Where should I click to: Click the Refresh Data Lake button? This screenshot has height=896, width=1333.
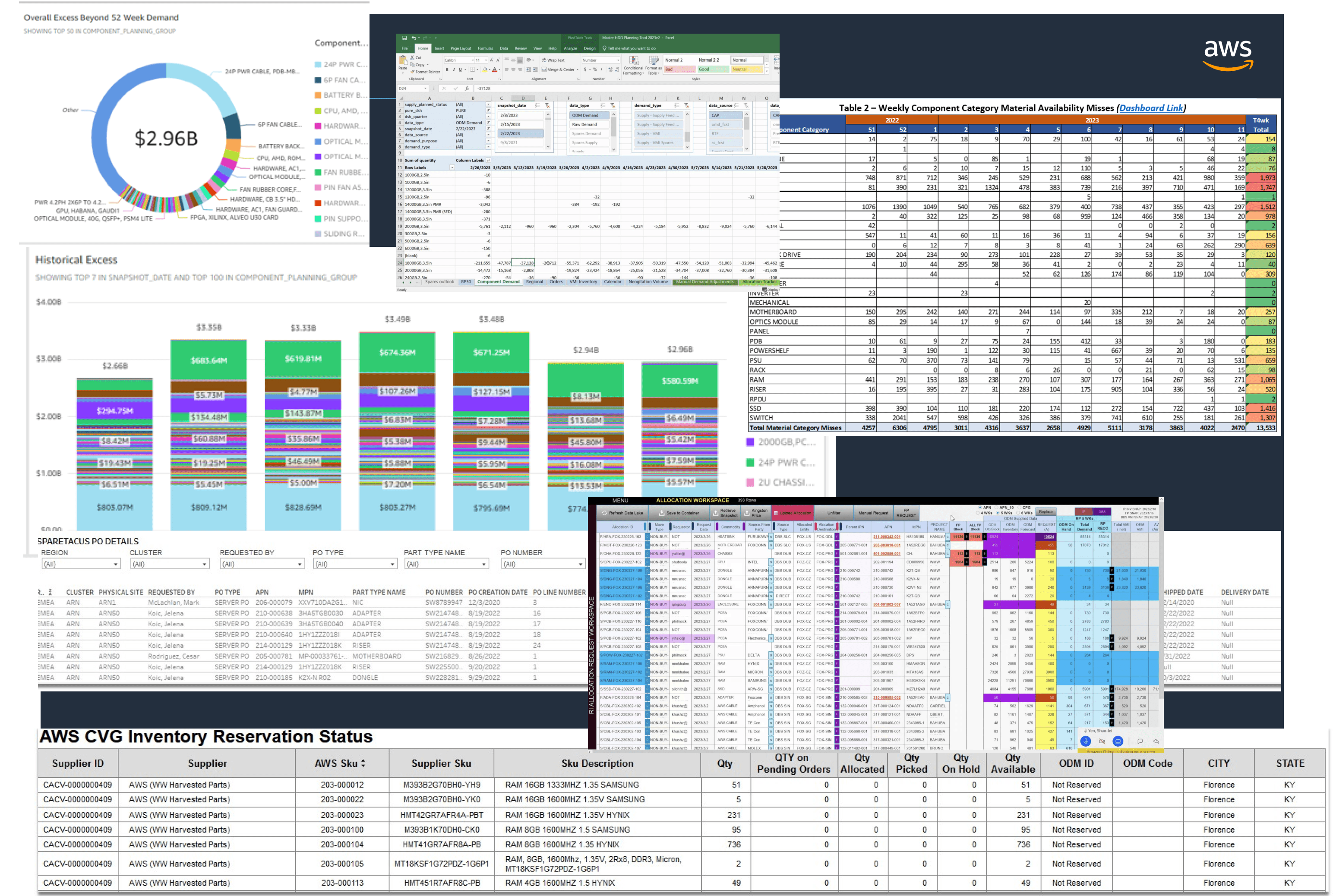click(x=622, y=513)
